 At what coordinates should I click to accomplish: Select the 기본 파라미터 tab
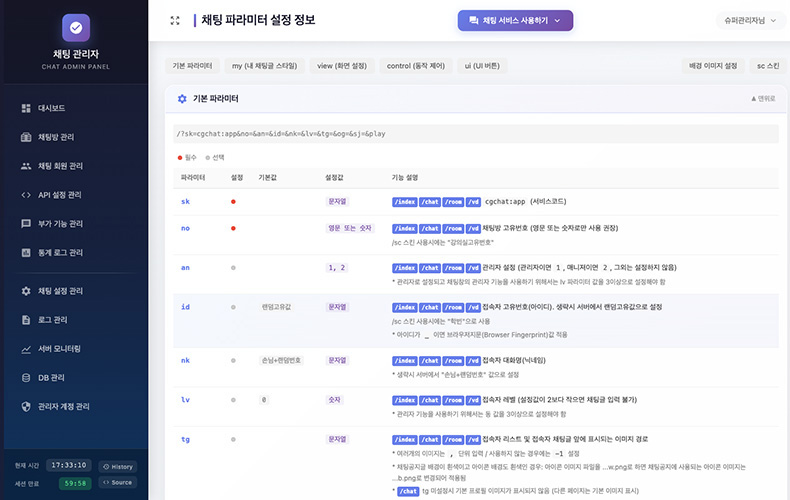point(192,66)
